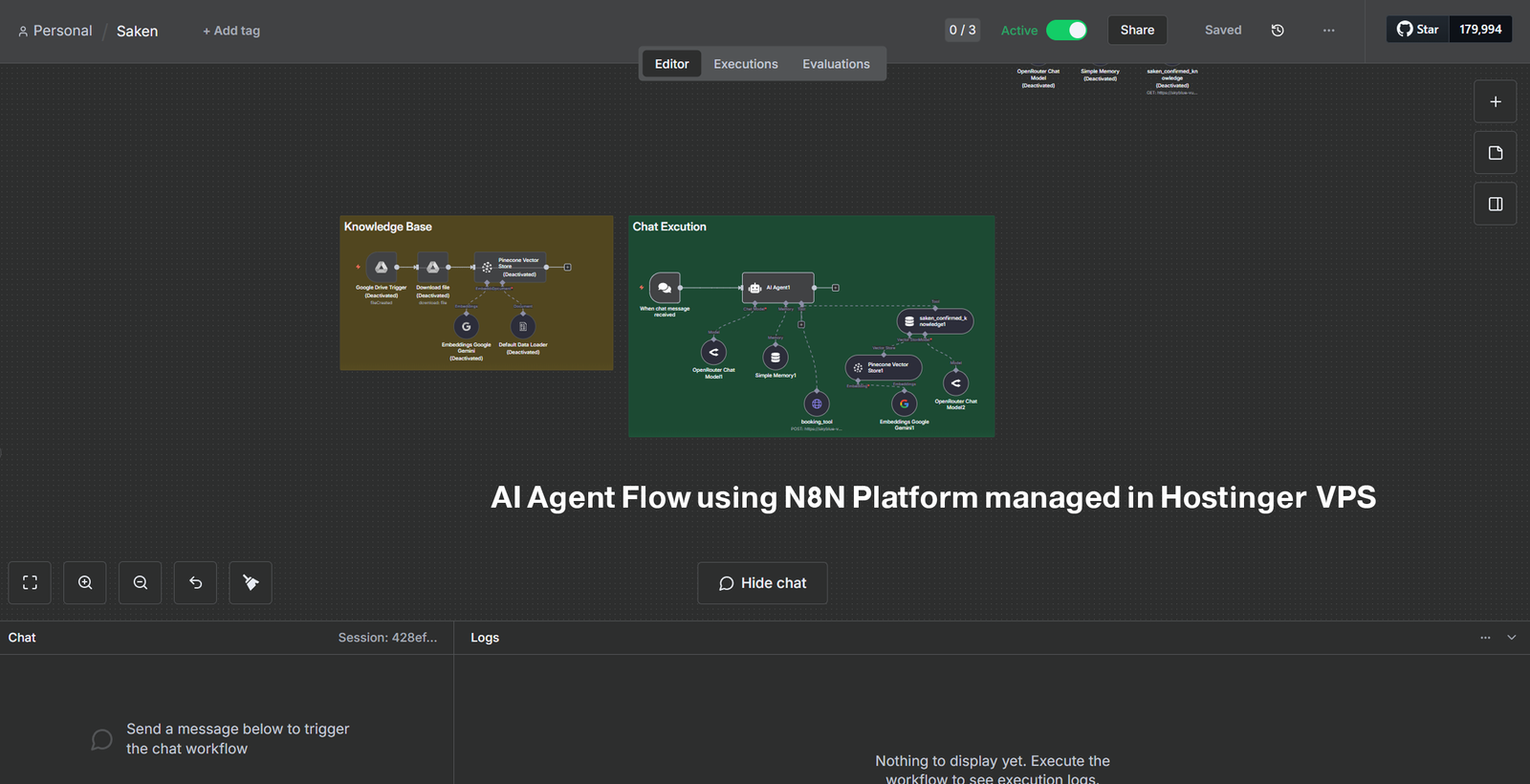Tidy up nodes with the broom icon
Screen dimensions: 1530x784
coord(251,583)
